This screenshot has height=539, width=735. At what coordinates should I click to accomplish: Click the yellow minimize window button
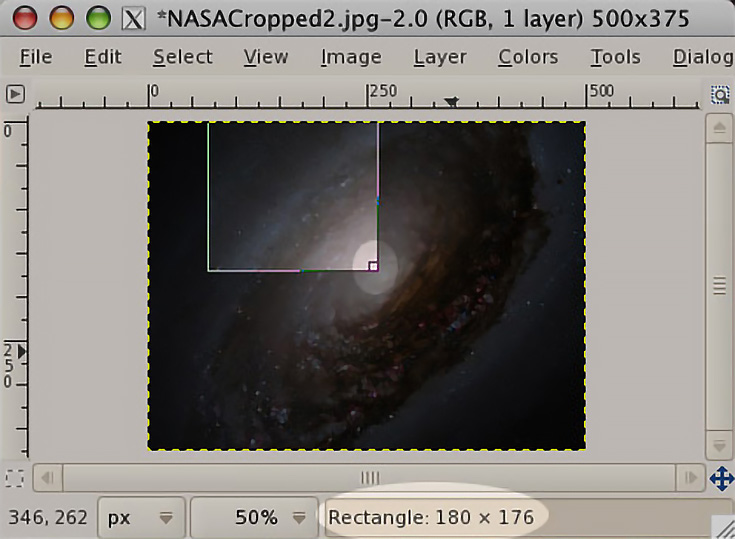point(61,18)
